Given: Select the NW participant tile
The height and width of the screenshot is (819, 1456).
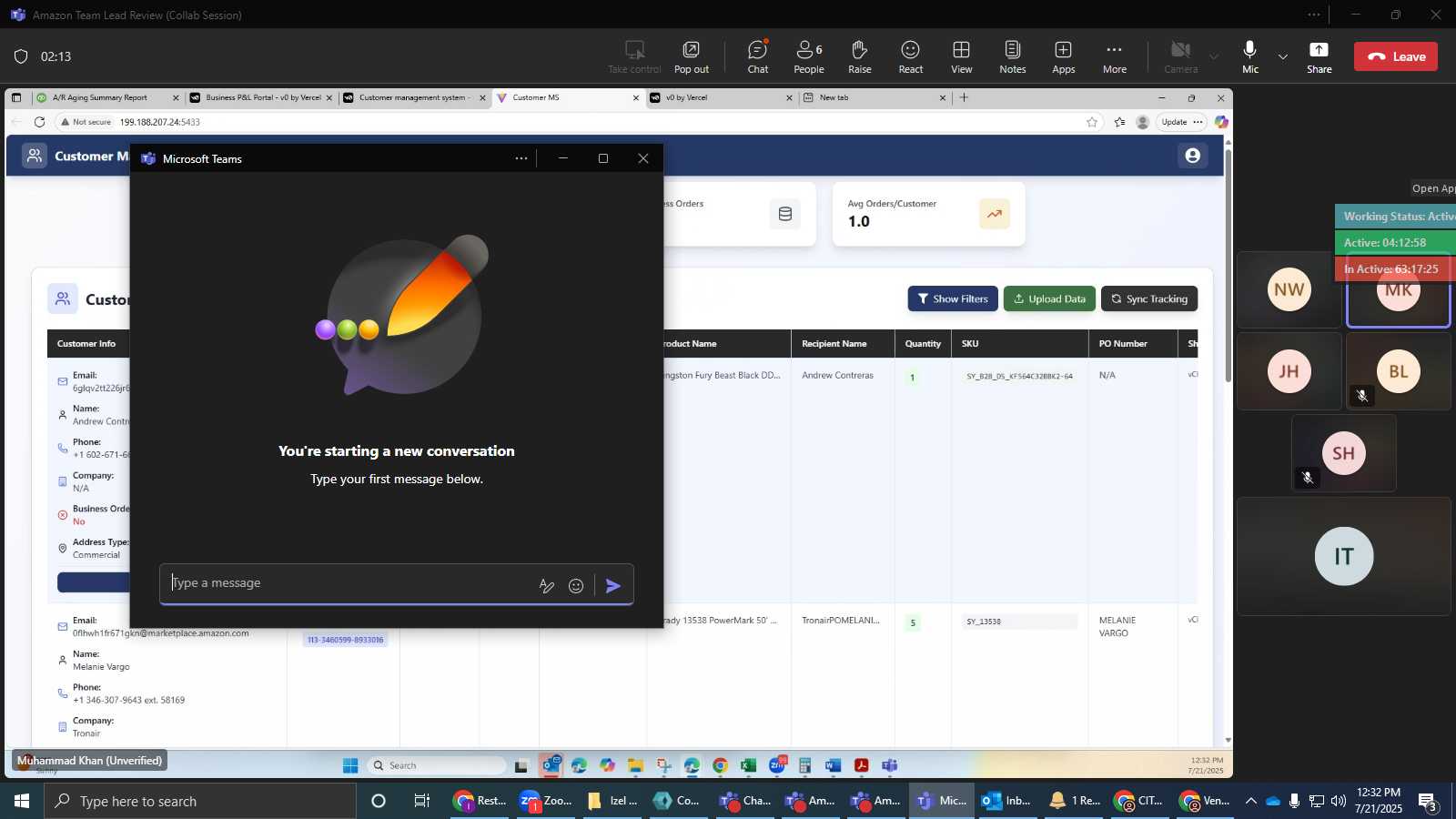Looking at the screenshot, I should click(1289, 290).
